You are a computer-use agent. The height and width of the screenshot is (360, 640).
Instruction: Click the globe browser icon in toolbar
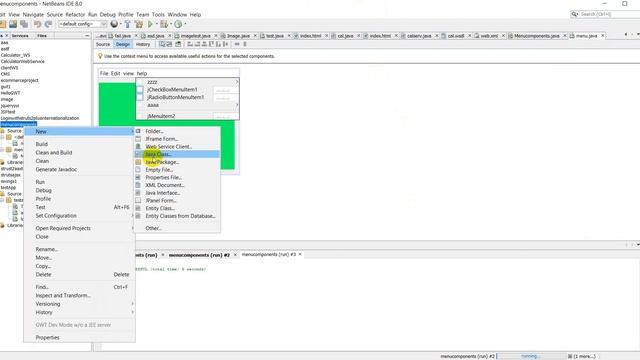pyautogui.click(x=114, y=24)
